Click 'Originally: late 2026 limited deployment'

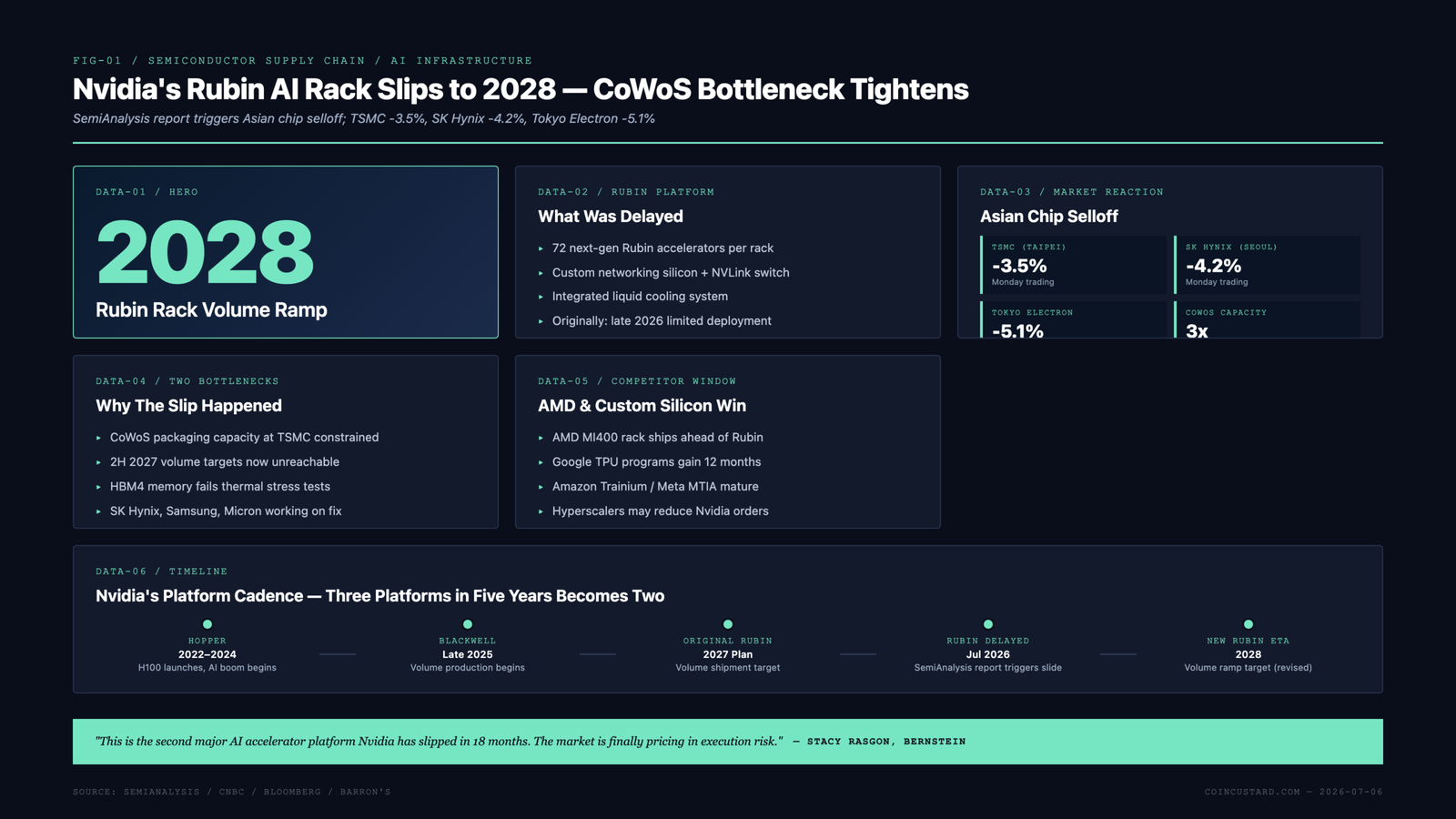(662, 321)
